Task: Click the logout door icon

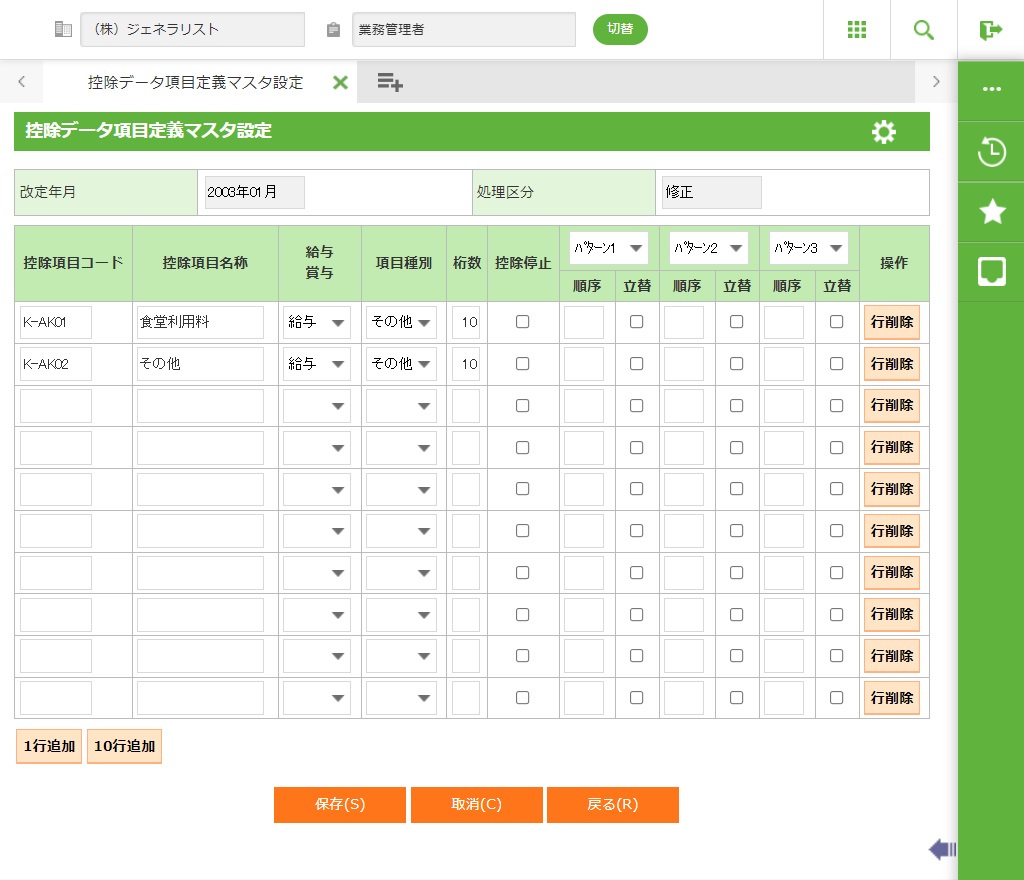Action: [x=990, y=30]
